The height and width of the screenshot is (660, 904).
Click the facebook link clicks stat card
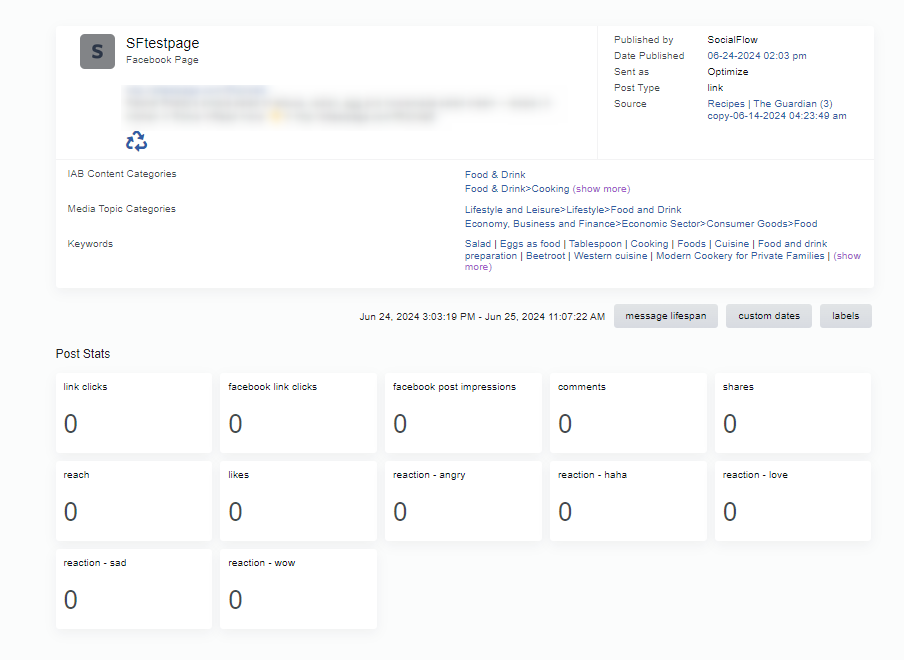pyautogui.click(x=298, y=413)
